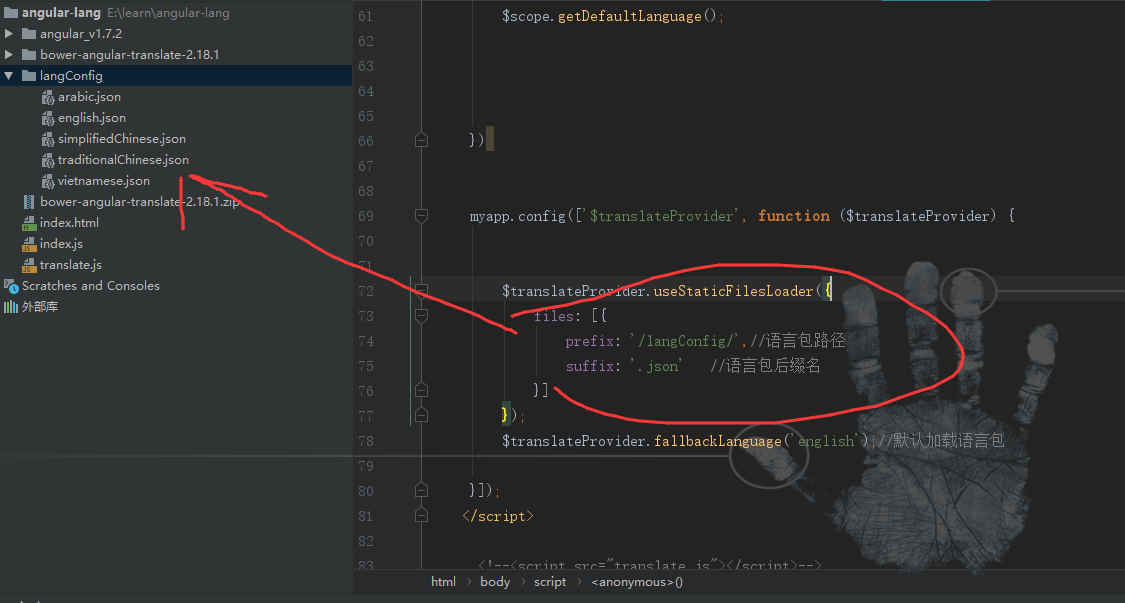Select simplifiedChinese.json in the project tree
This screenshot has height=603, width=1125.
tap(122, 139)
